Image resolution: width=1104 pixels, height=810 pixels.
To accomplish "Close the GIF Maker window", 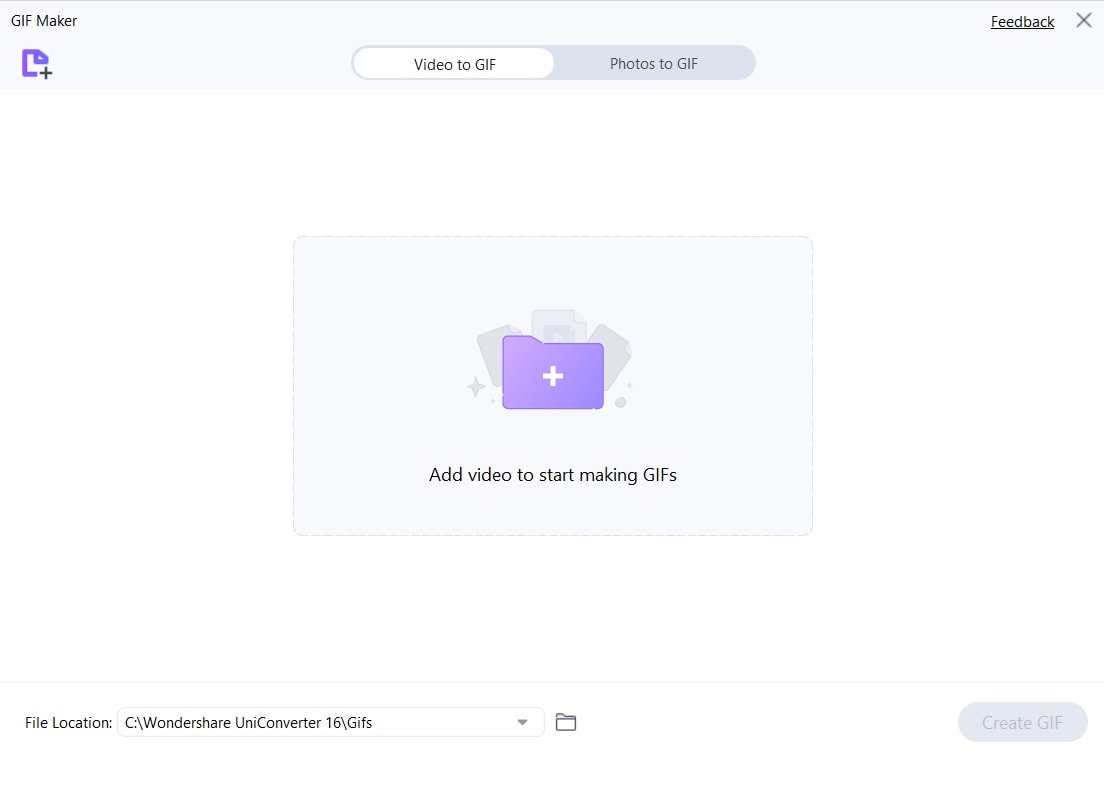I will 1084,20.
